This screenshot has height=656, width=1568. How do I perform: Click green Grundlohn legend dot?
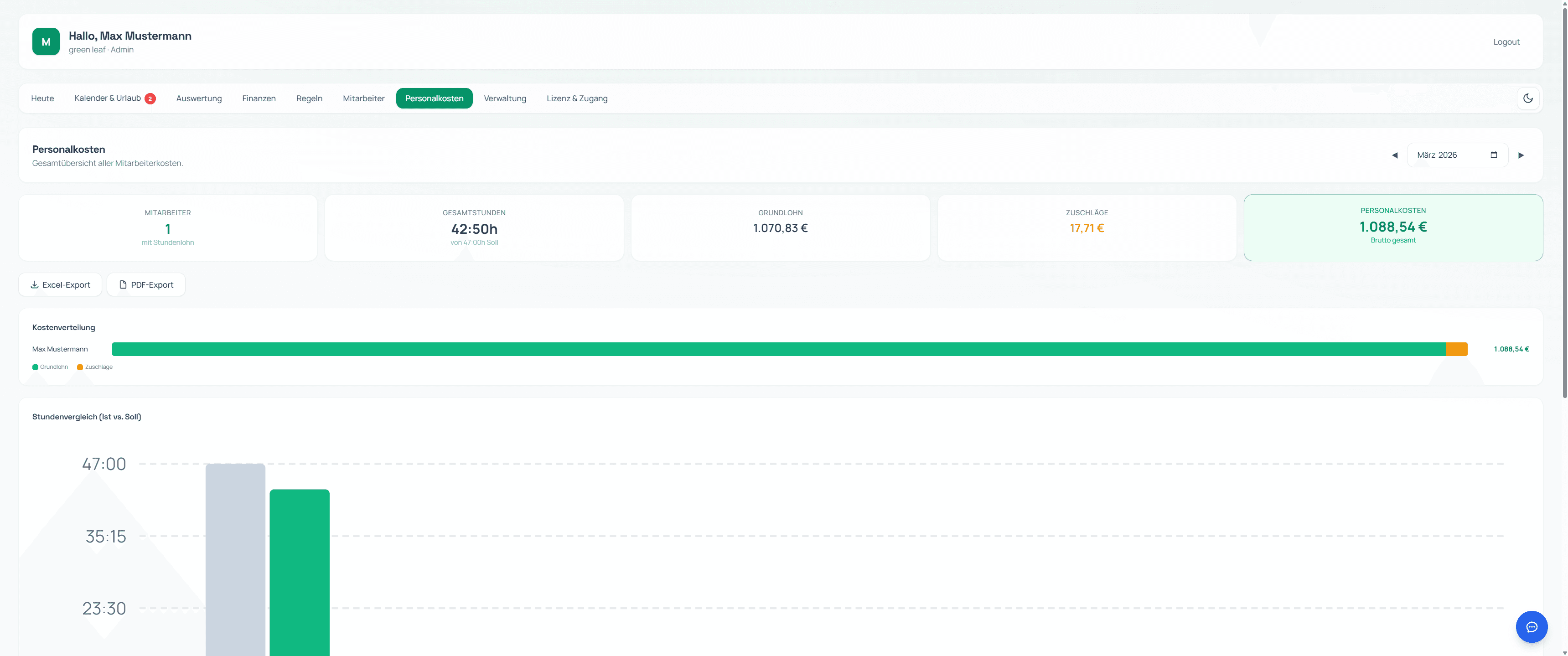click(35, 367)
